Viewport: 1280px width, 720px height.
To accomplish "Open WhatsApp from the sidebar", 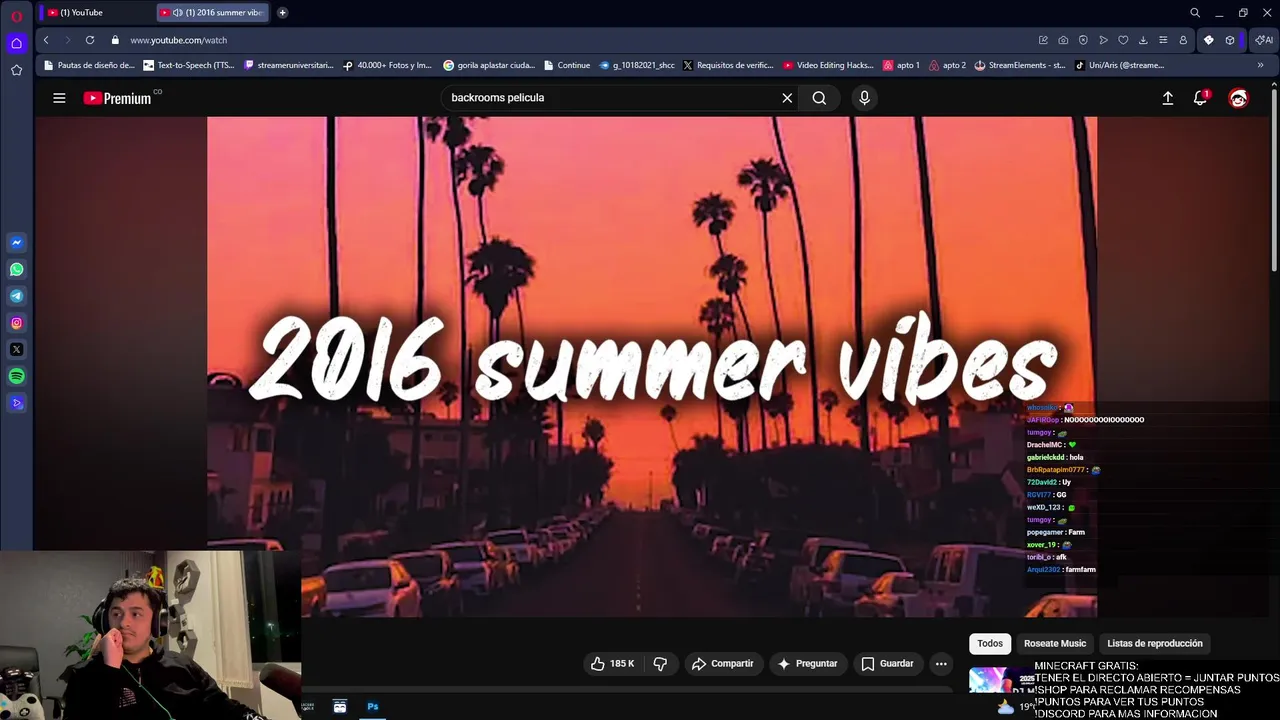I will click(x=16, y=270).
